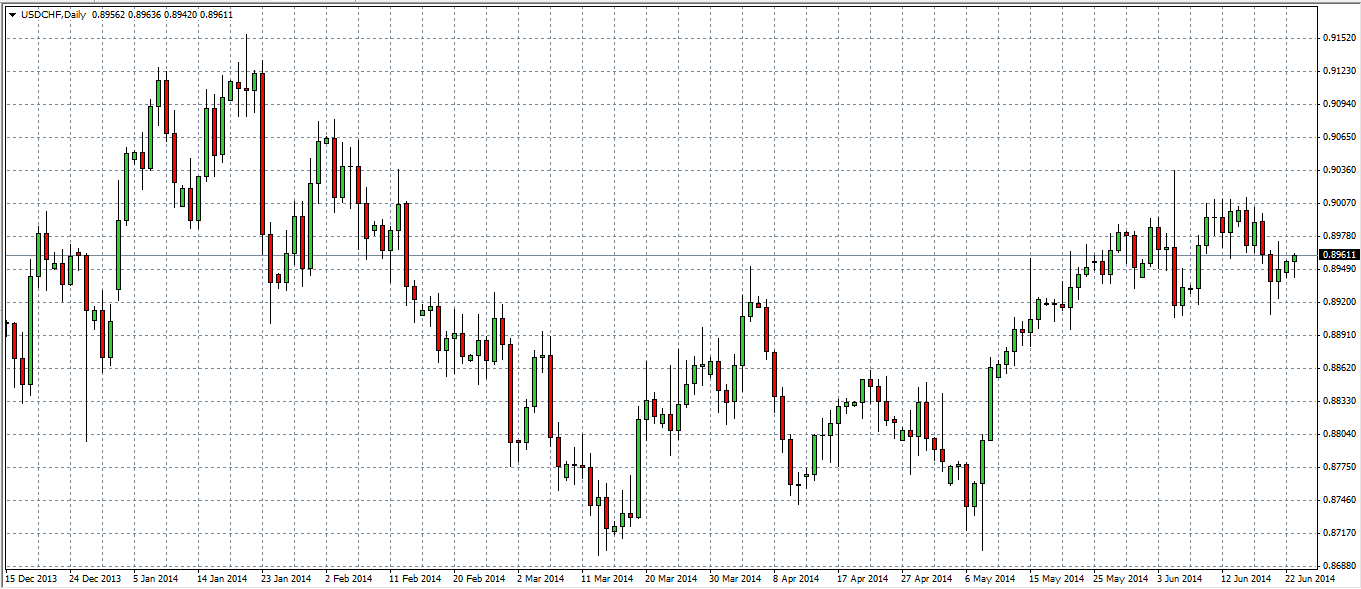This screenshot has width=1361, height=589.
Task: Click the 25 May 2014 date label
Action: (1121, 579)
